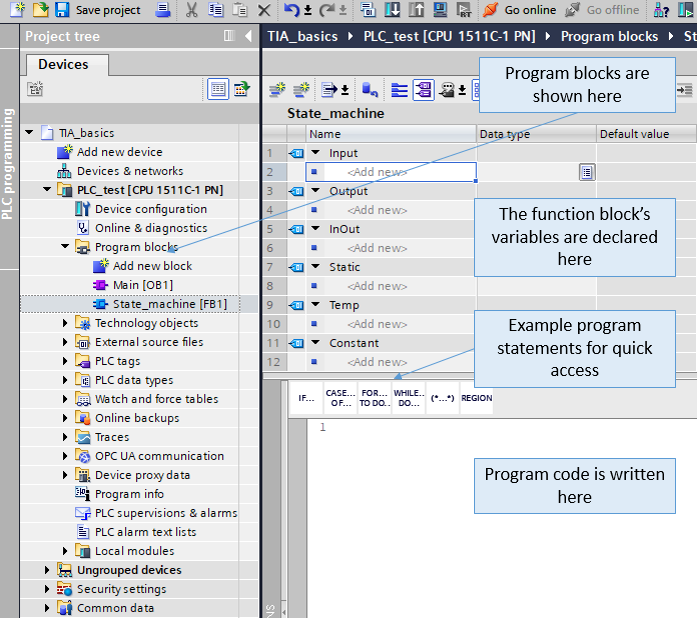Expand the PLC tags folder
The width and height of the screenshot is (697, 618).
point(66,361)
